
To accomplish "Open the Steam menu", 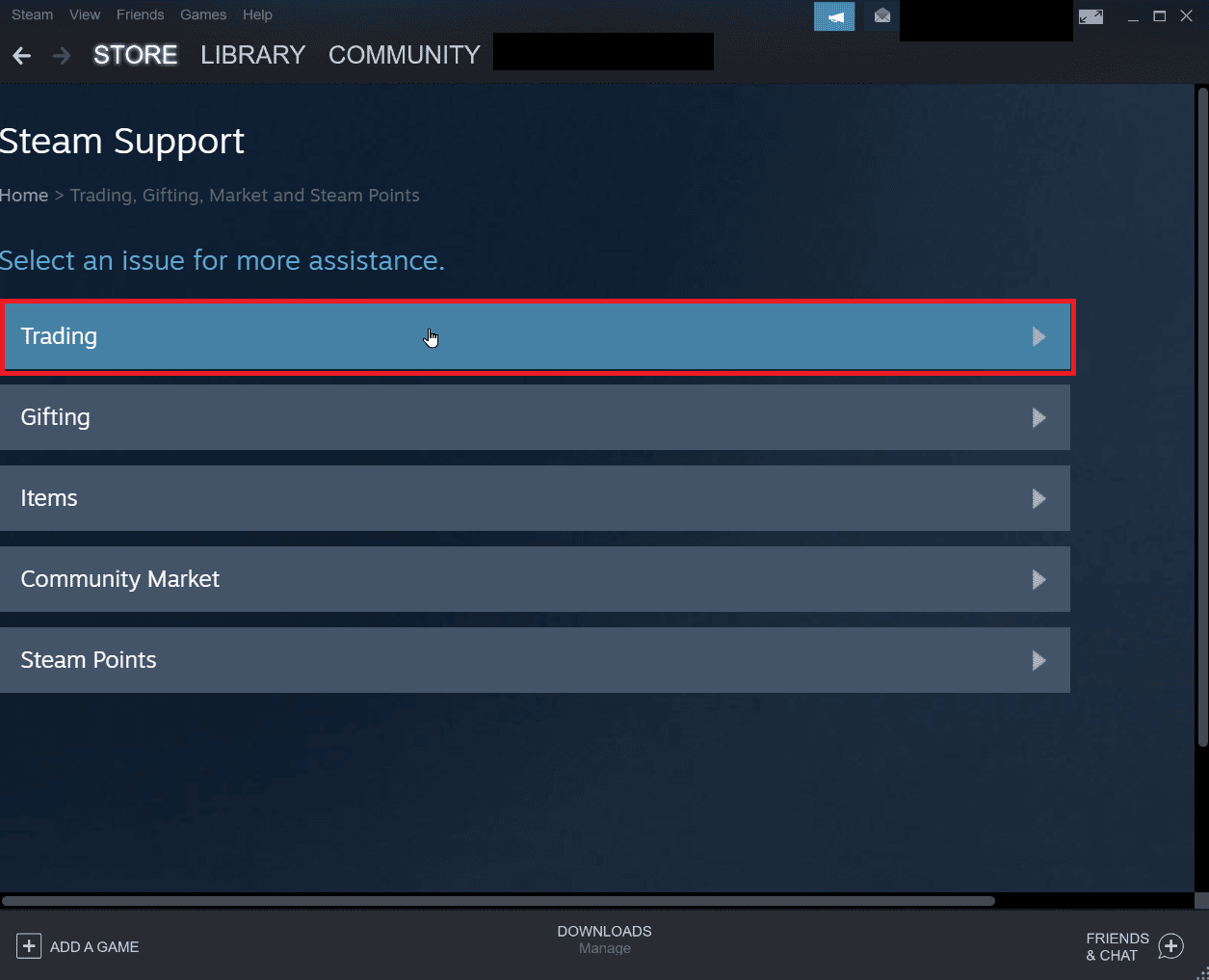I will (x=32, y=14).
